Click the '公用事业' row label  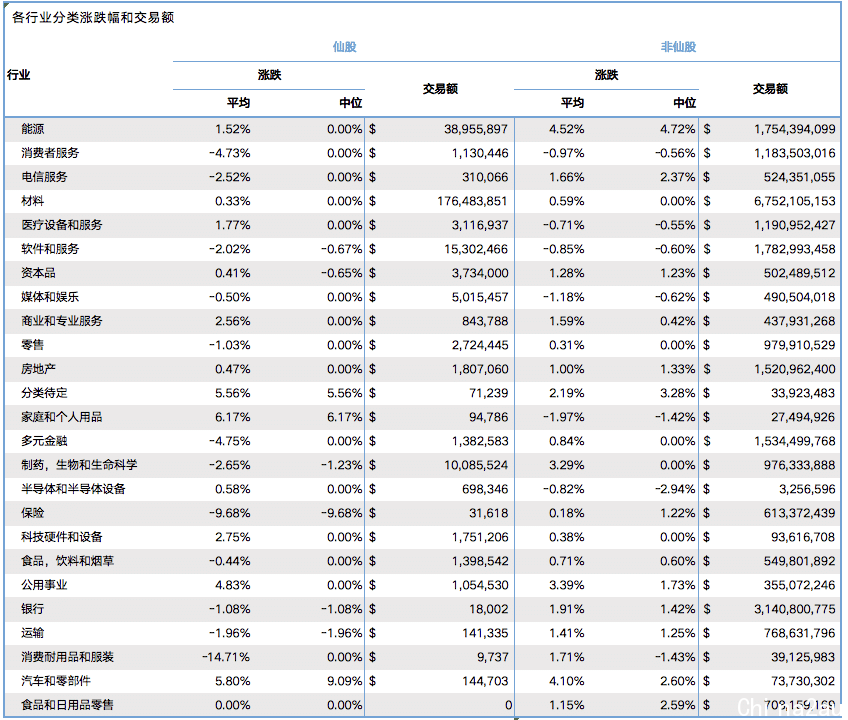44,585
